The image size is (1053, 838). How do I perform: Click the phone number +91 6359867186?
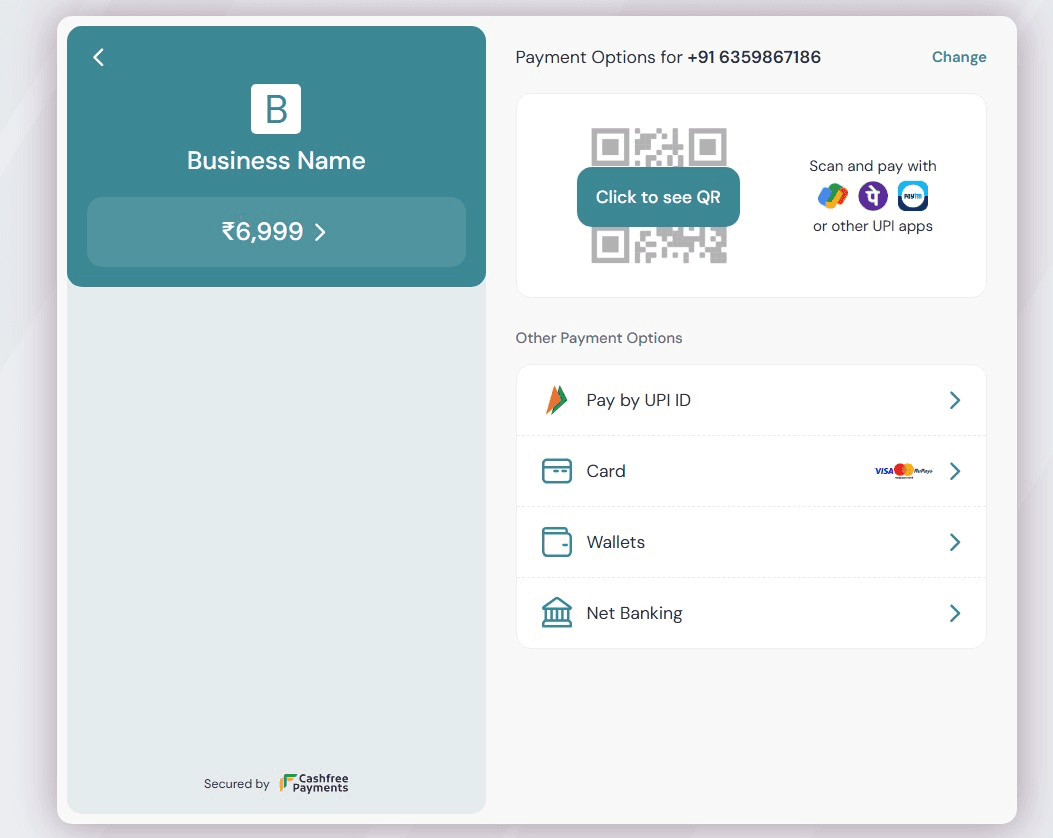(x=753, y=57)
